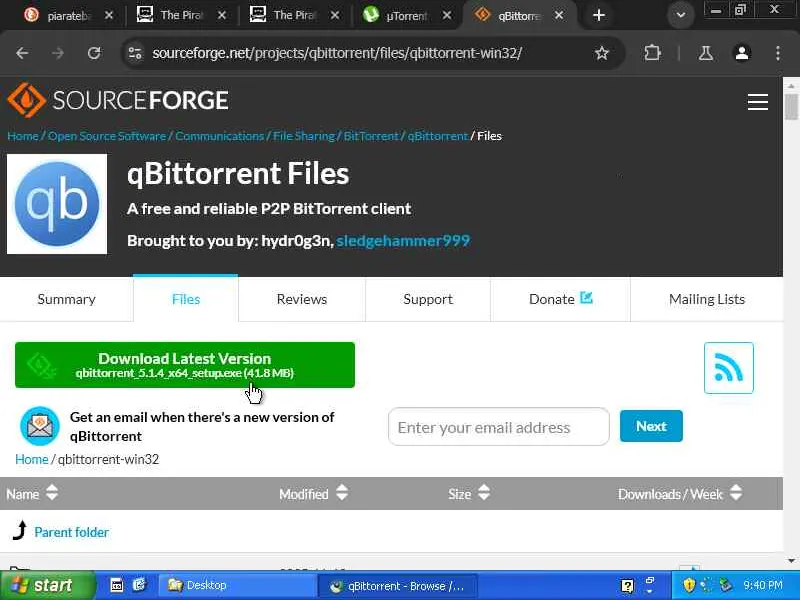800x600 pixels.
Task: Click Home link above file table
Action: point(32,459)
